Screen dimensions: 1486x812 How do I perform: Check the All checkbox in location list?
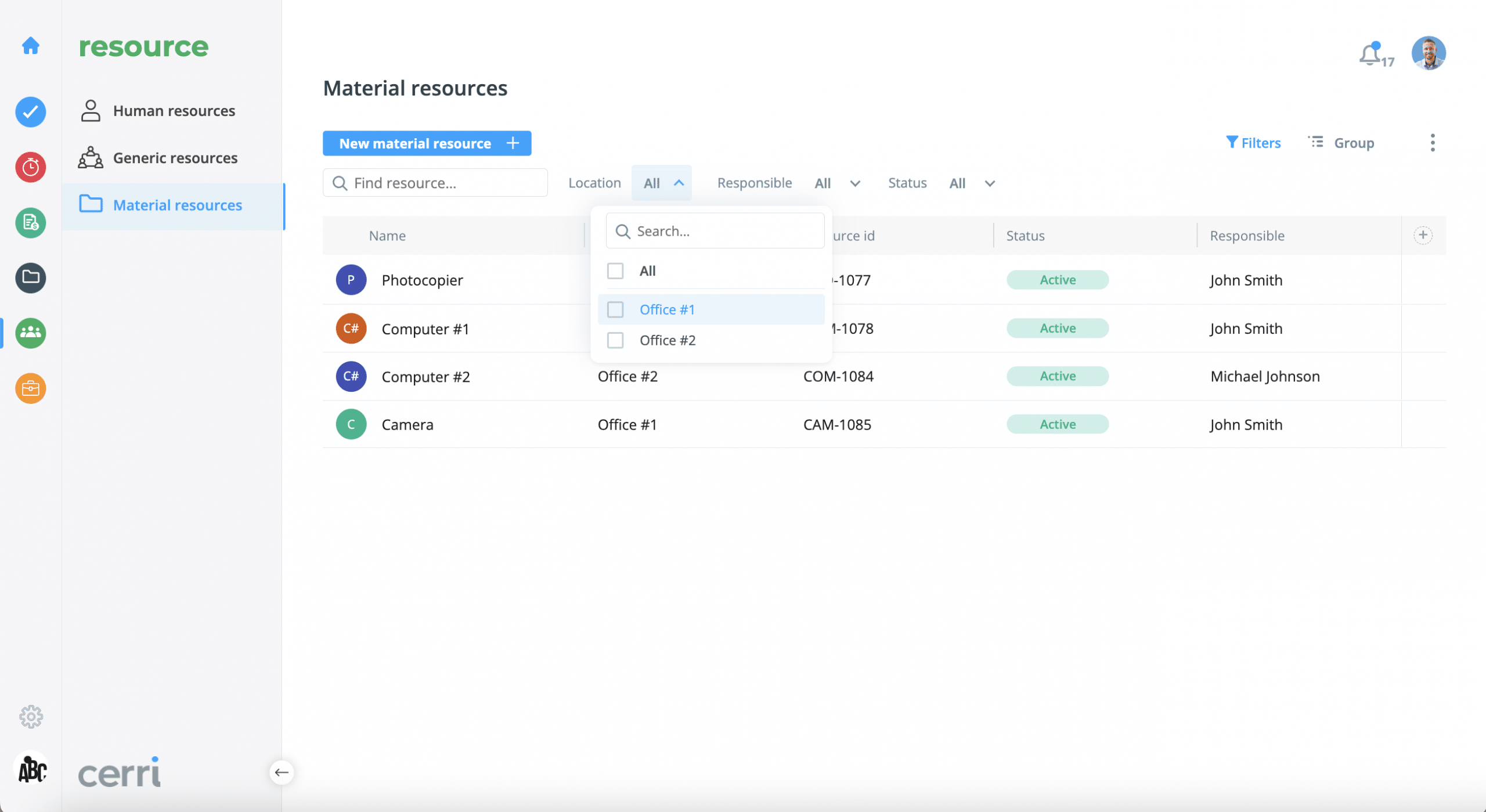pyautogui.click(x=615, y=271)
